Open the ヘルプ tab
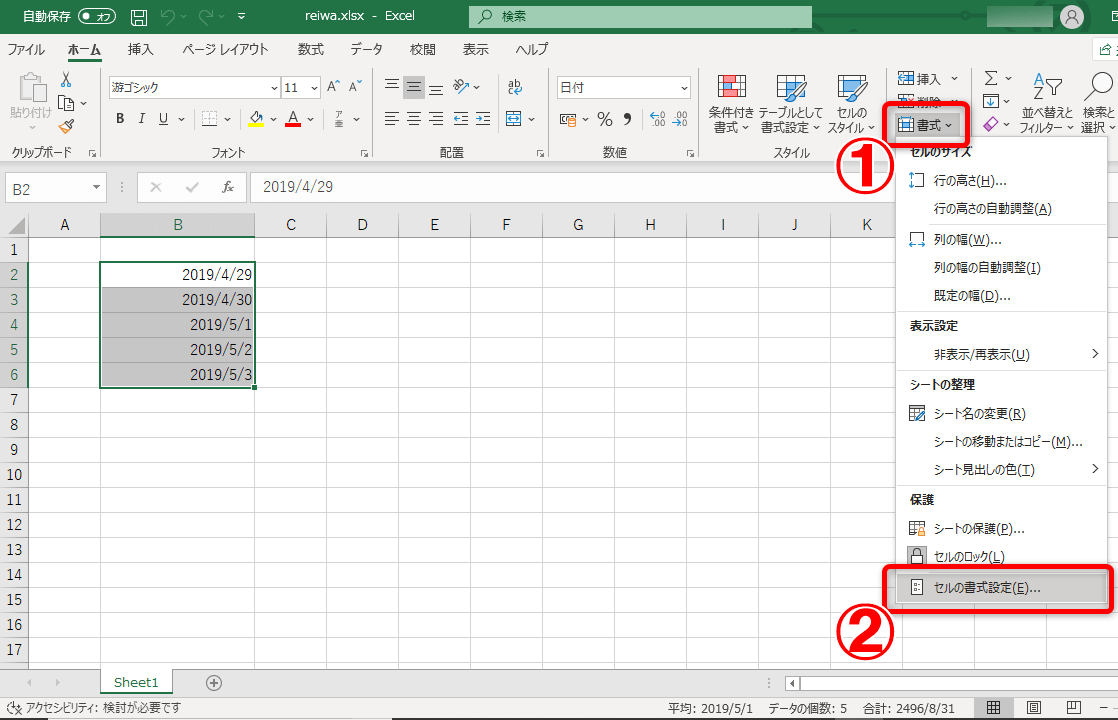The height and width of the screenshot is (720, 1118). (532, 49)
